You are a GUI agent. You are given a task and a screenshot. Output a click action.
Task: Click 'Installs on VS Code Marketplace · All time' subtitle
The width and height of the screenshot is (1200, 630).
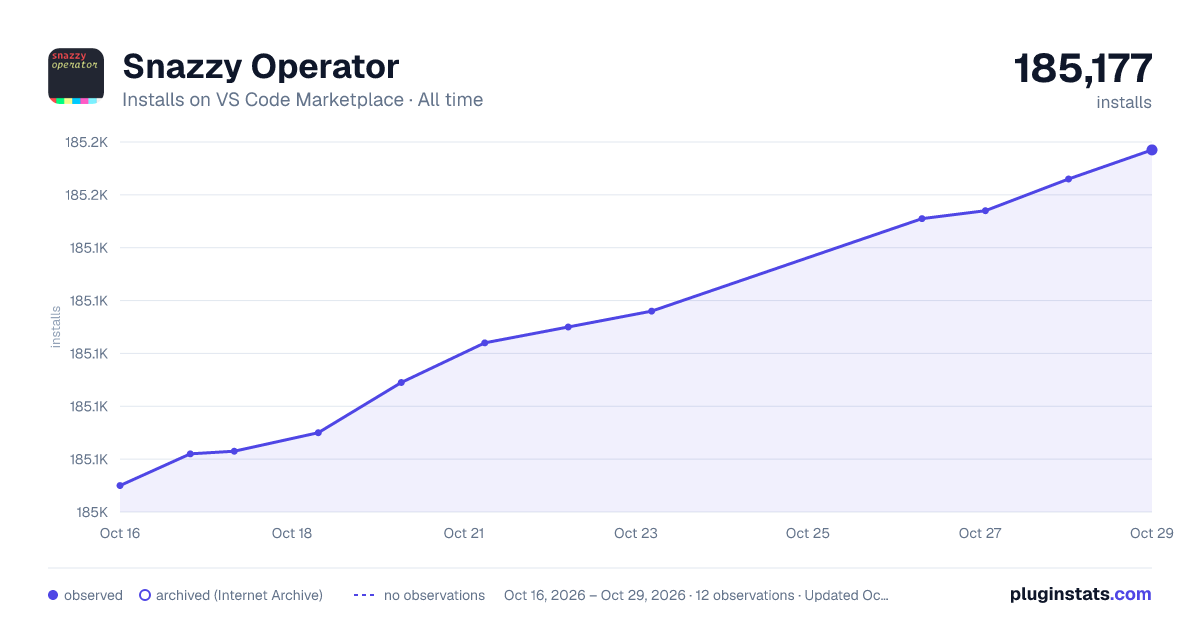coord(303,100)
